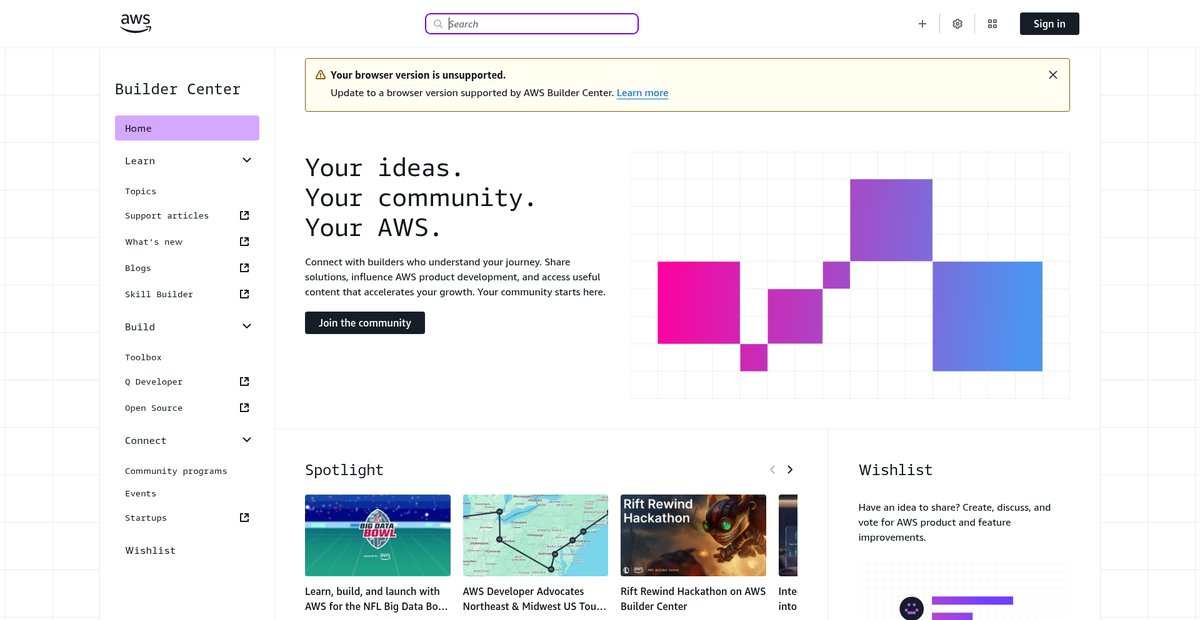The width and height of the screenshot is (1200, 620).
Task: Click 'AWS Developer Advocates Northeast & Midwest' title
Action: pyautogui.click(x=535, y=598)
